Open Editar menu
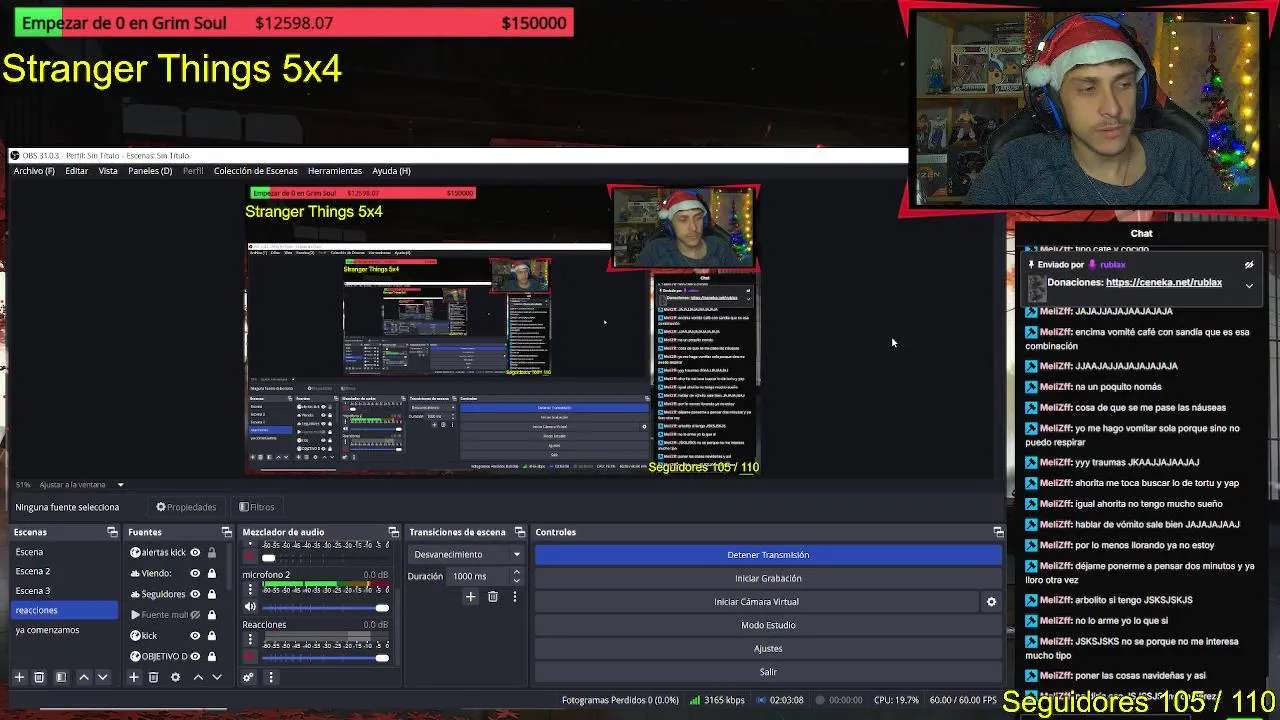Viewport: 1280px width, 720px height. click(x=77, y=171)
